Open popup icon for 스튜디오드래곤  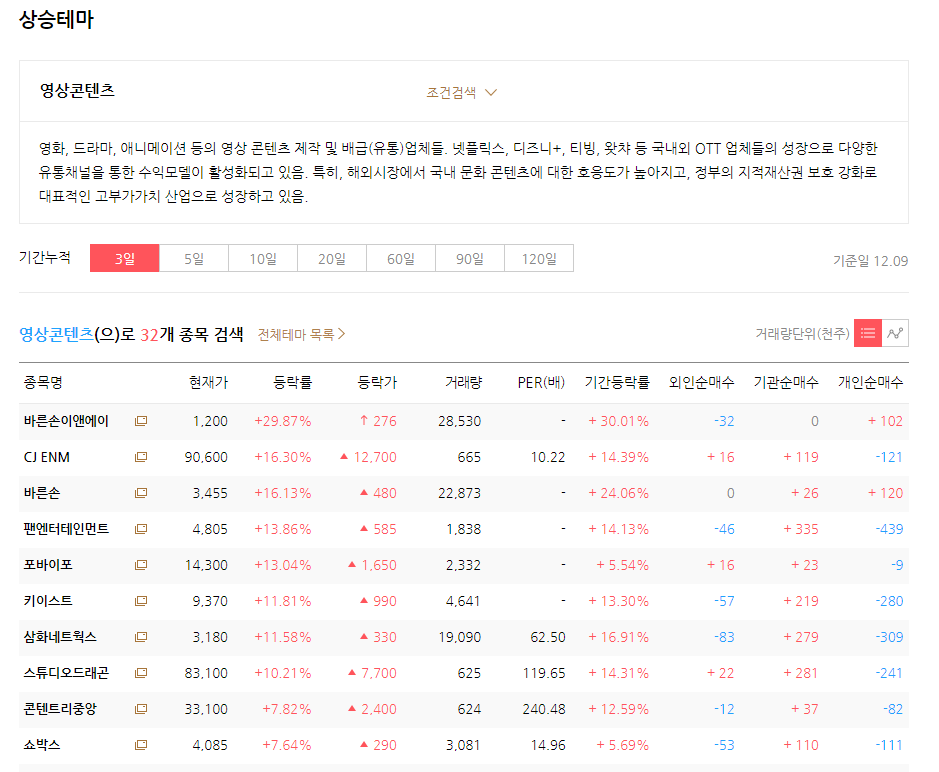[141, 673]
